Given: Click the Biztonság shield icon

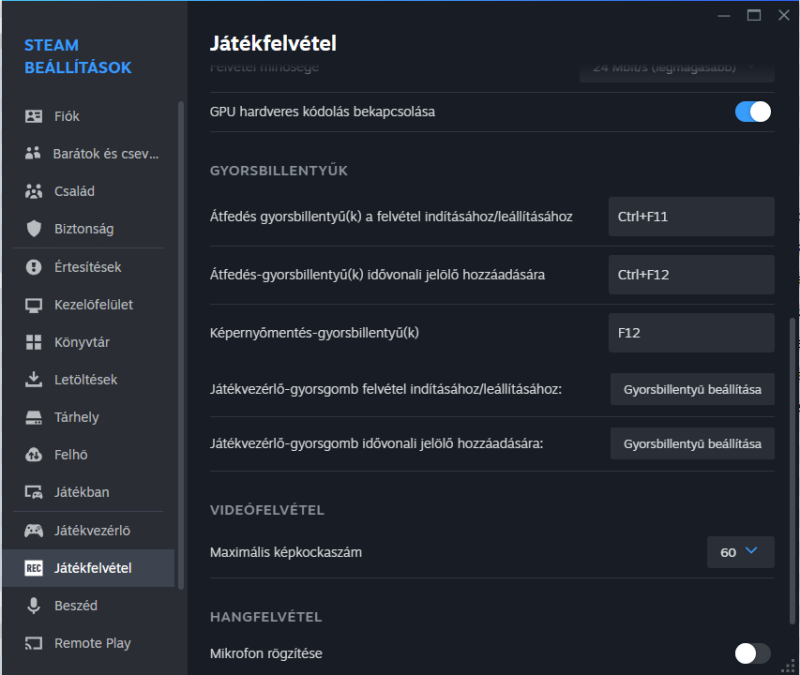Looking at the screenshot, I should tap(34, 229).
